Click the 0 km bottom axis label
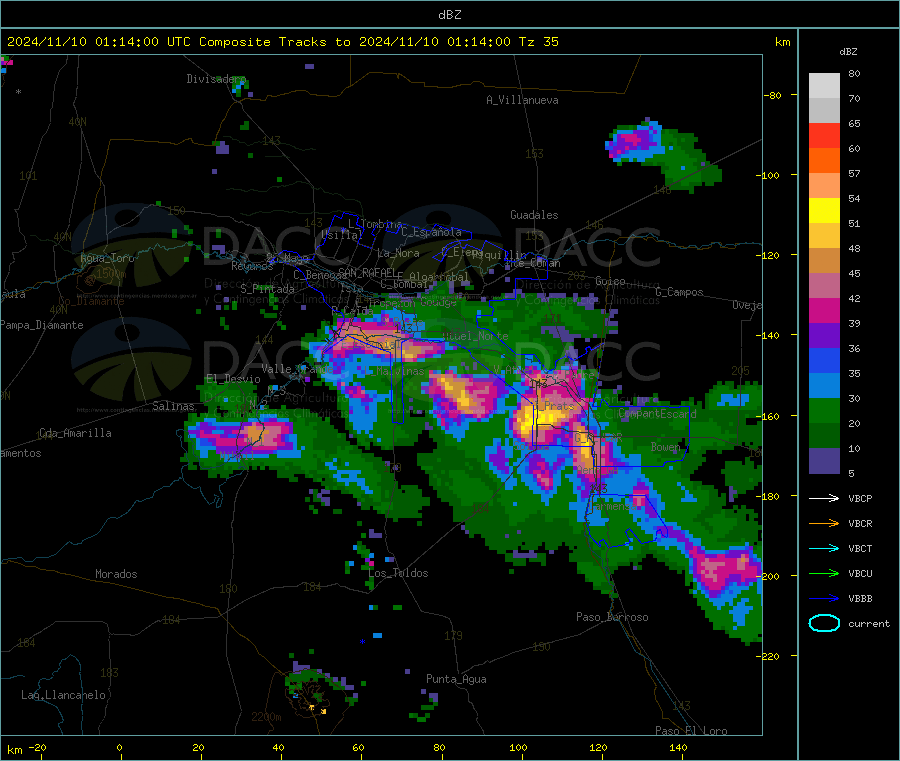 (119, 747)
